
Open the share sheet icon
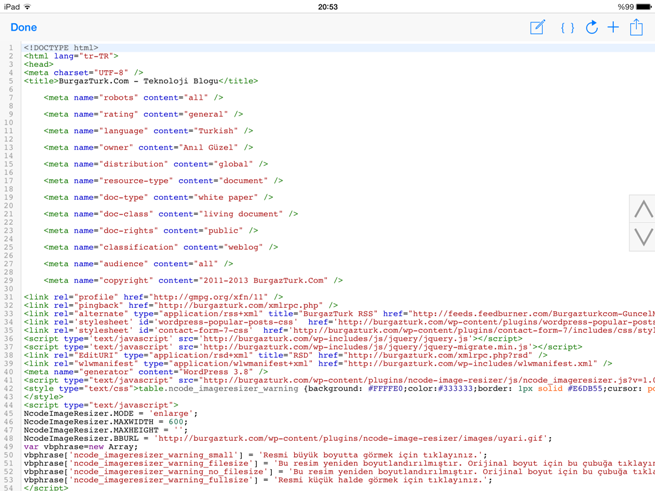click(636, 27)
